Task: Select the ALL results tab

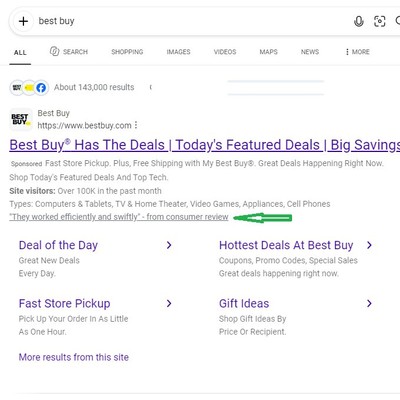Action: (20, 52)
